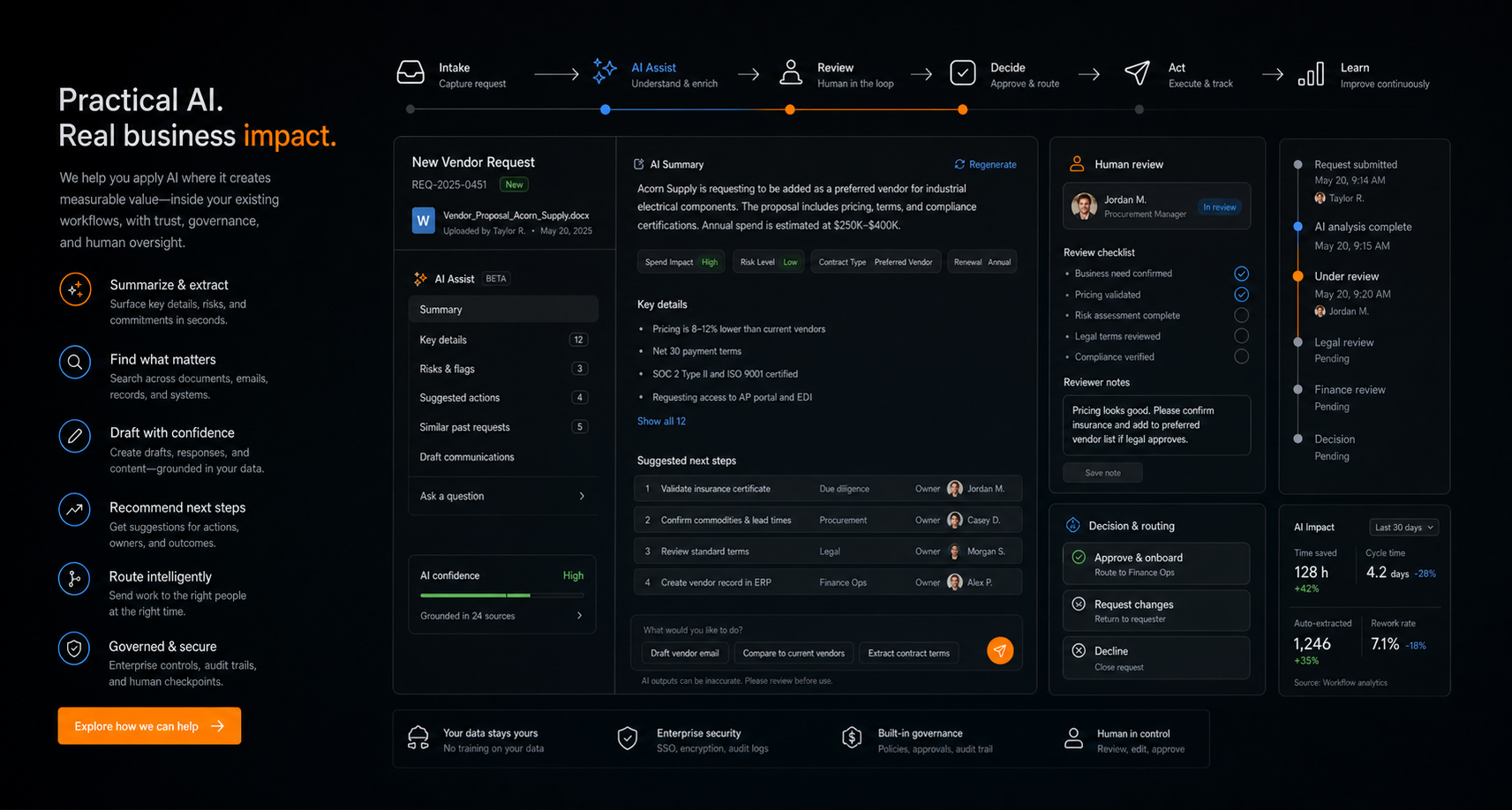Click the Intake inbox tray icon
The image size is (1512, 810).
click(410, 73)
